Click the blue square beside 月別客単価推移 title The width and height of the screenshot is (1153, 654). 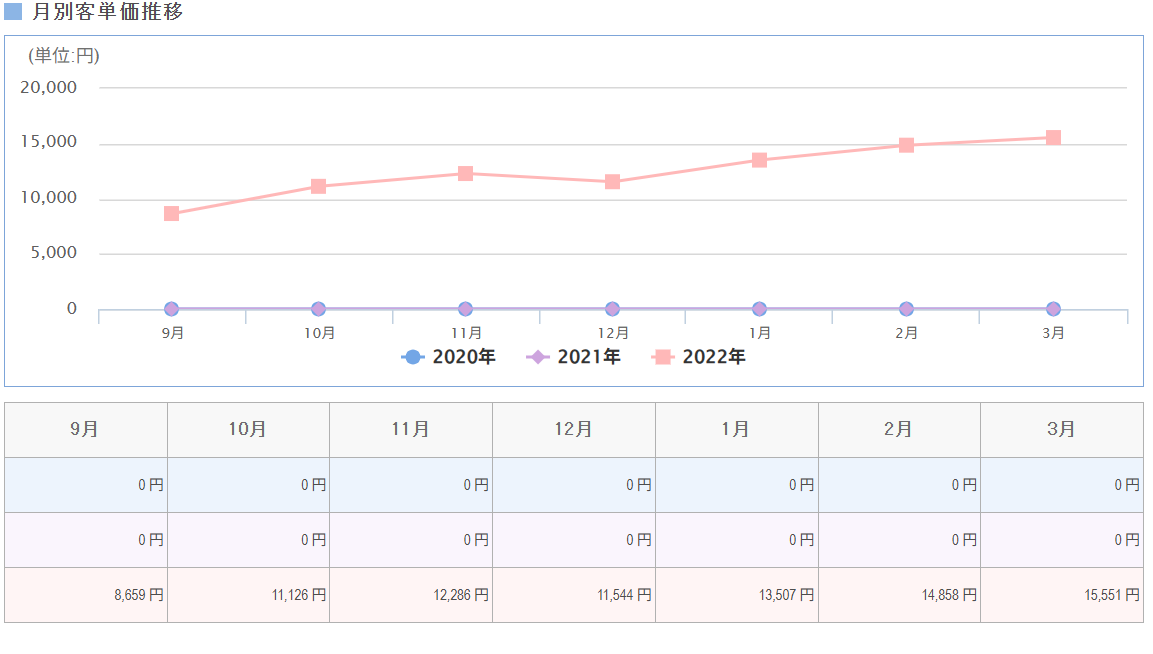click(13, 12)
